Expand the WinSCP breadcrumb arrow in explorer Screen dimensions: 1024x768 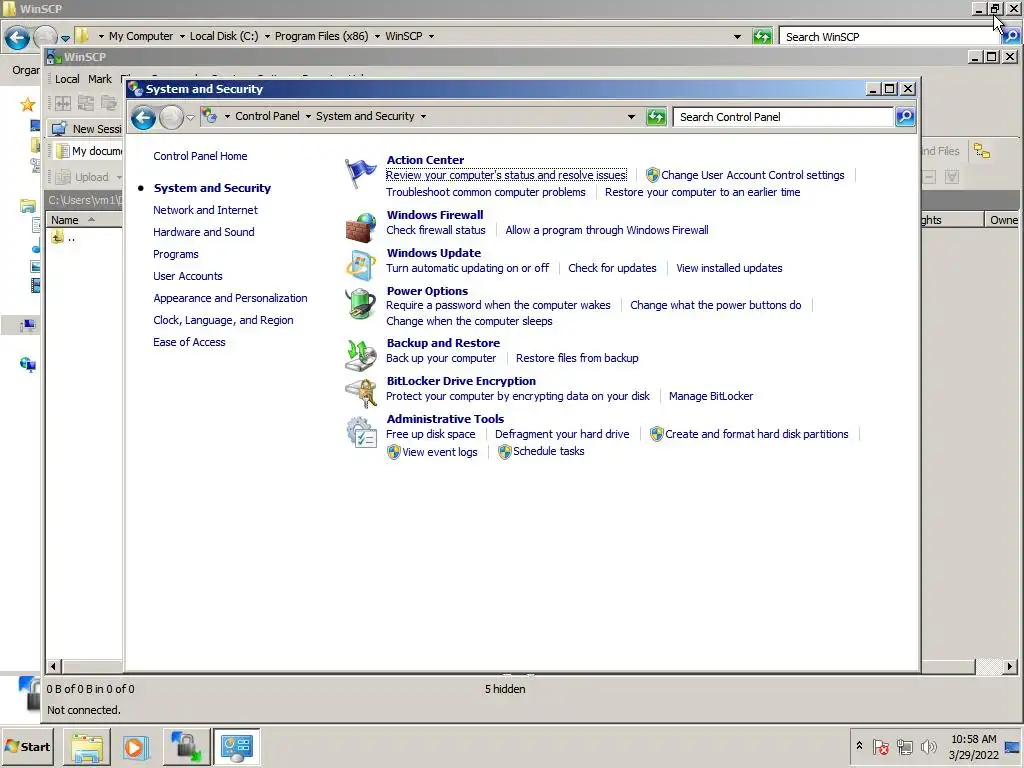tap(431, 37)
